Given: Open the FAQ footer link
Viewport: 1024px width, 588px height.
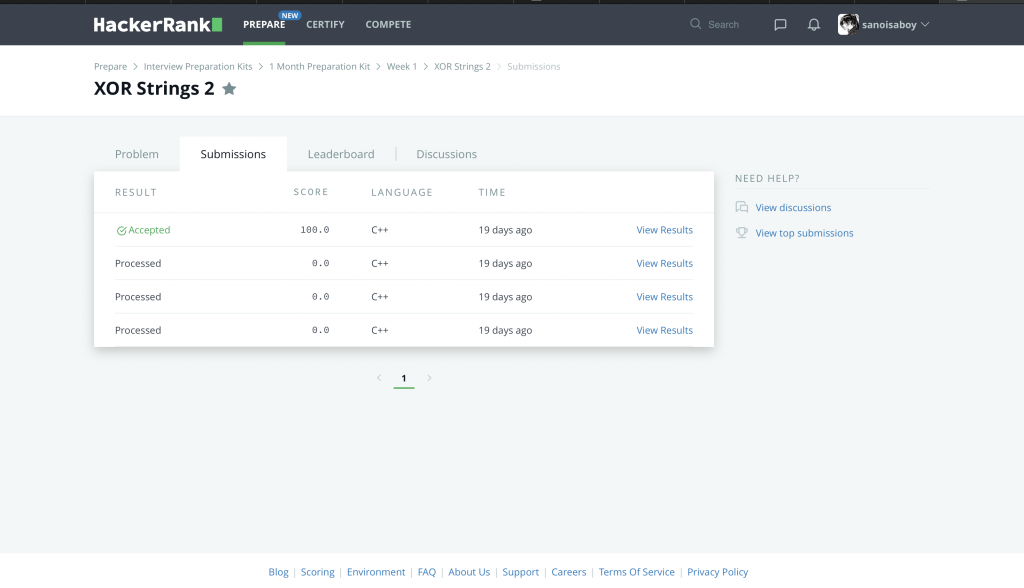Looking at the screenshot, I should click(426, 572).
